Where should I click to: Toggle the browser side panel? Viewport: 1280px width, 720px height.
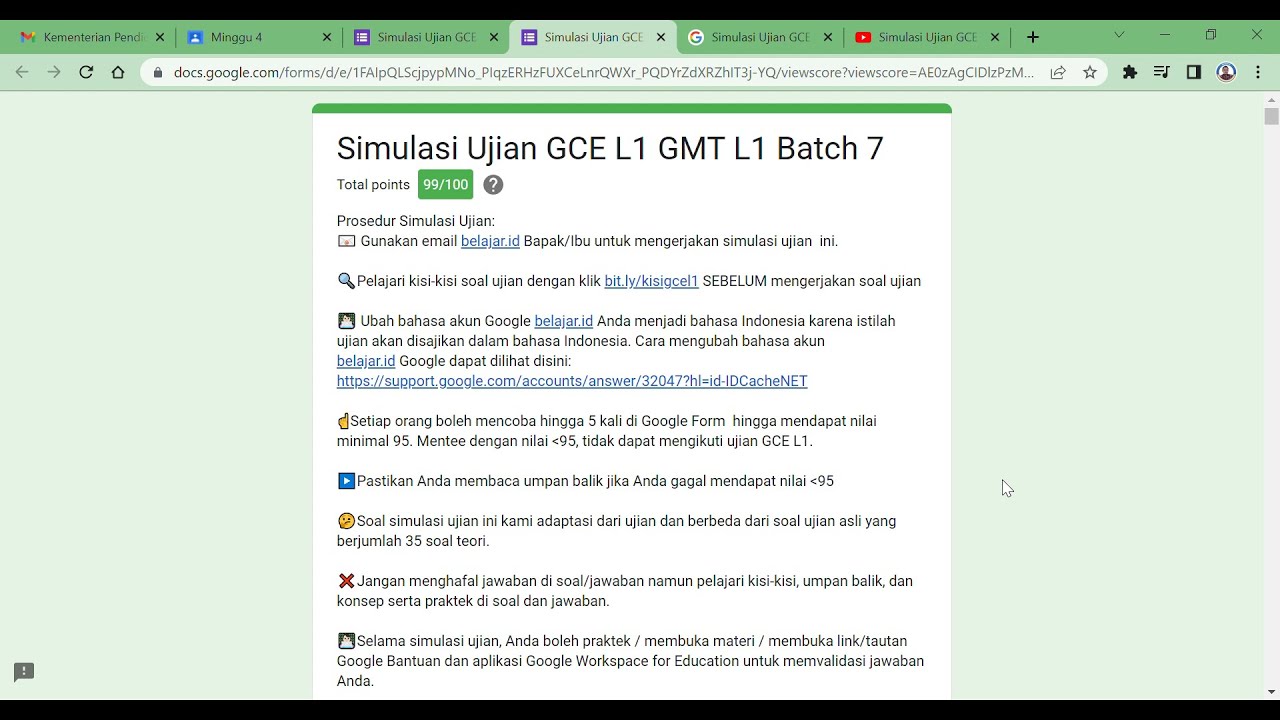click(1193, 72)
